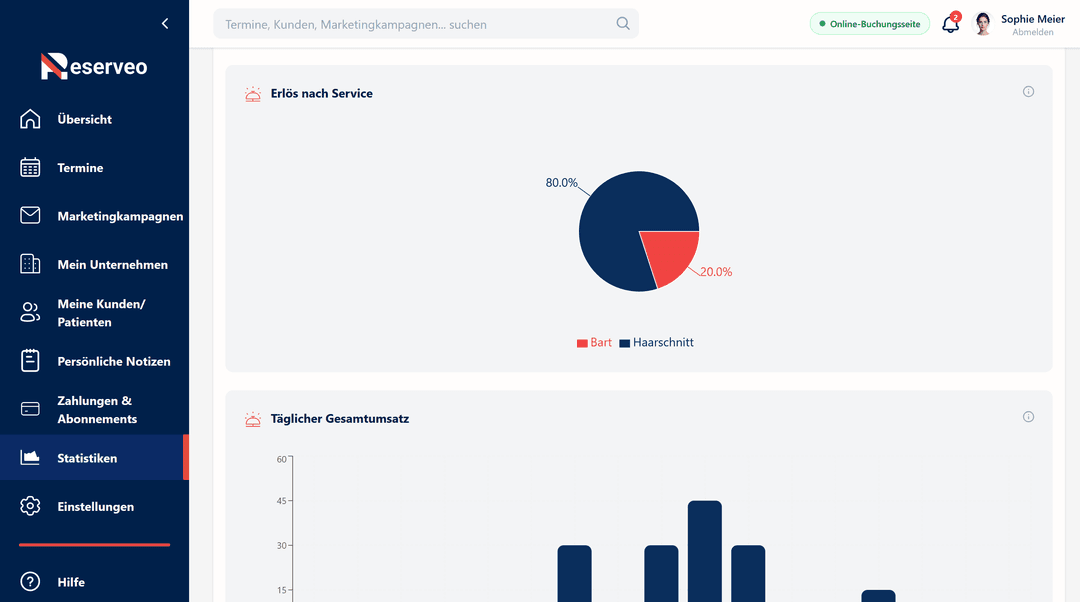Image resolution: width=1080 pixels, height=602 pixels.
Task: Navigate to Zahlungen & Abonnements
Action: pos(94,410)
